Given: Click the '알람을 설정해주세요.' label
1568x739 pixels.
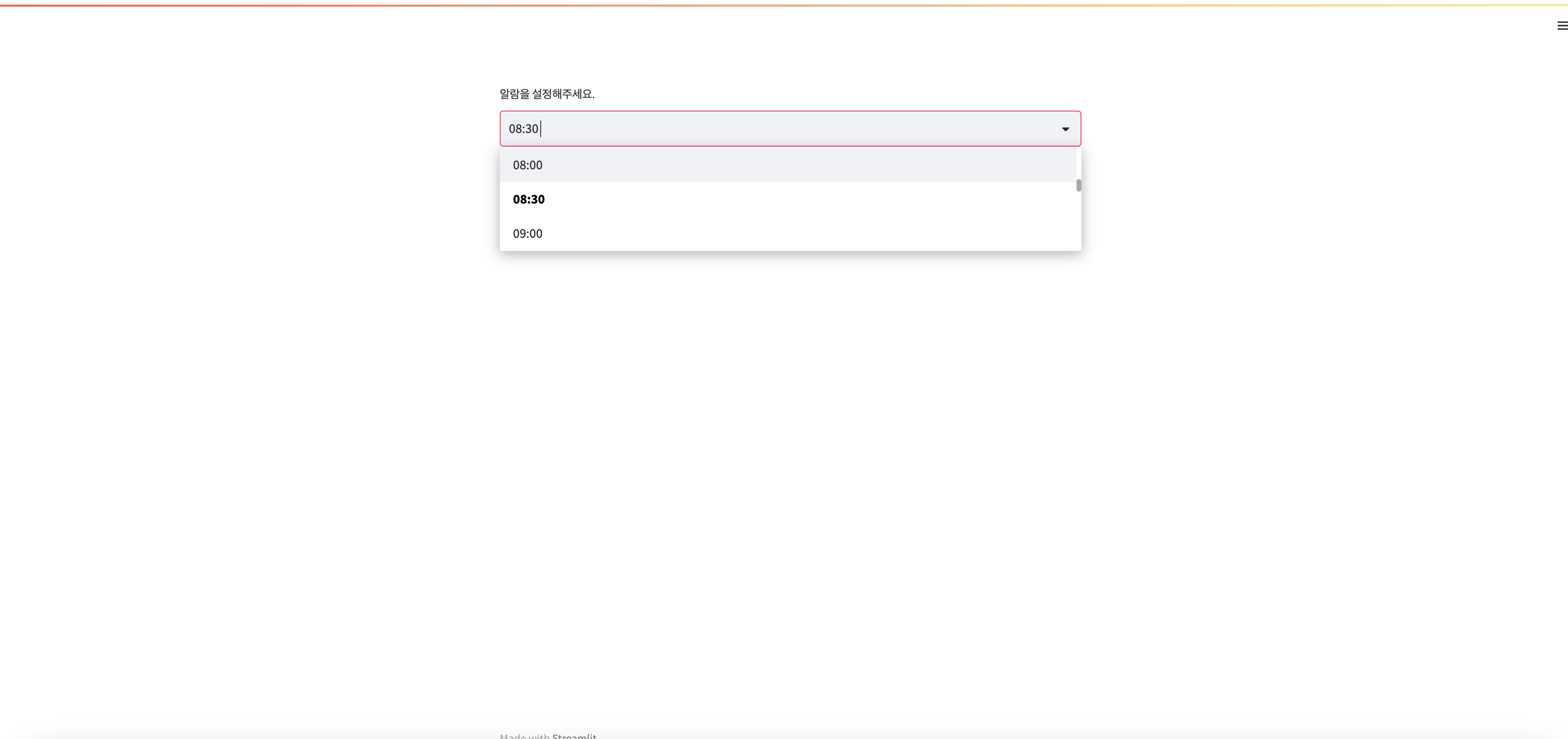Looking at the screenshot, I should pyautogui.click(x=546, y=94).
